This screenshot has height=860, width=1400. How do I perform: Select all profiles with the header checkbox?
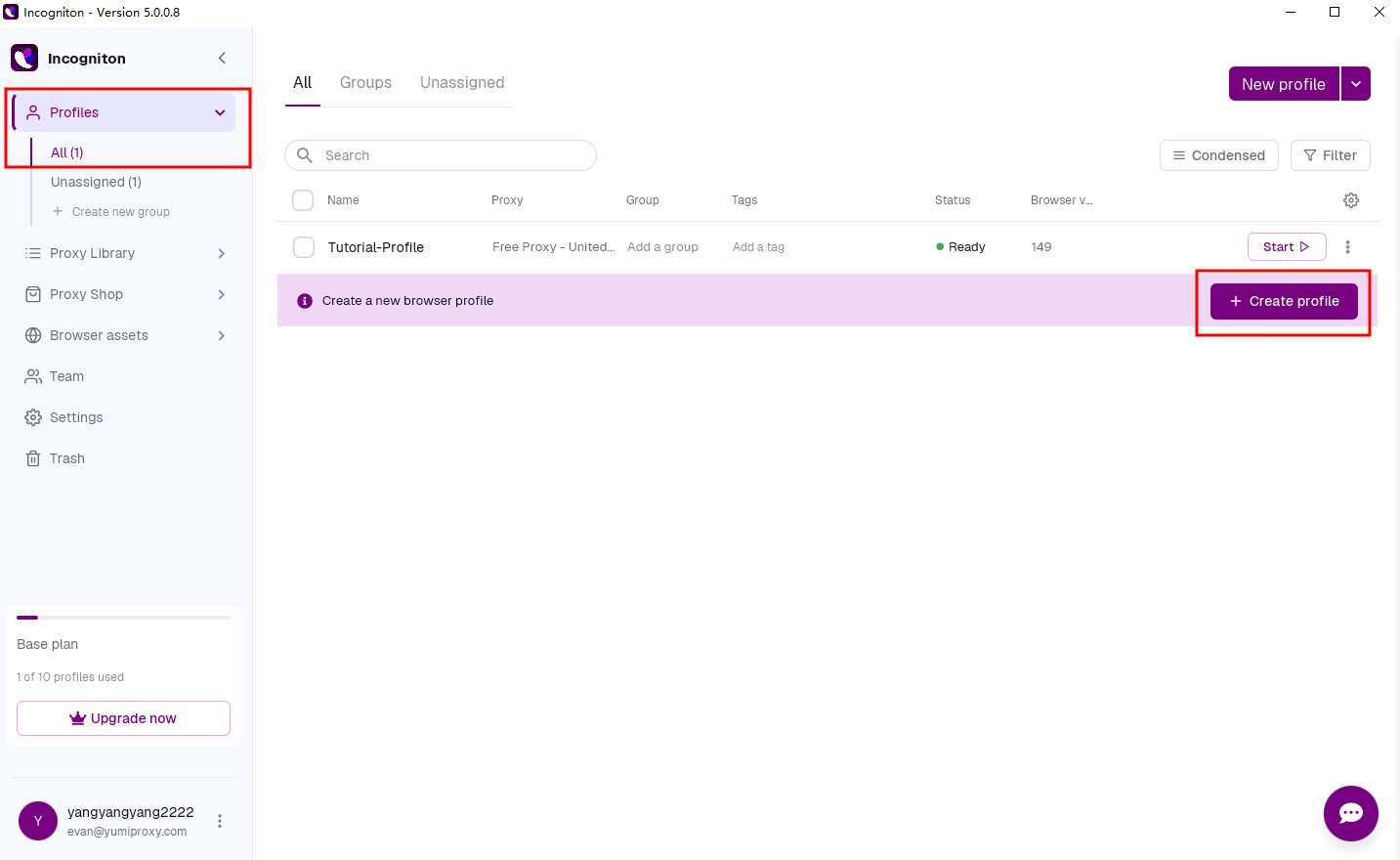click(x=303, y=200)
